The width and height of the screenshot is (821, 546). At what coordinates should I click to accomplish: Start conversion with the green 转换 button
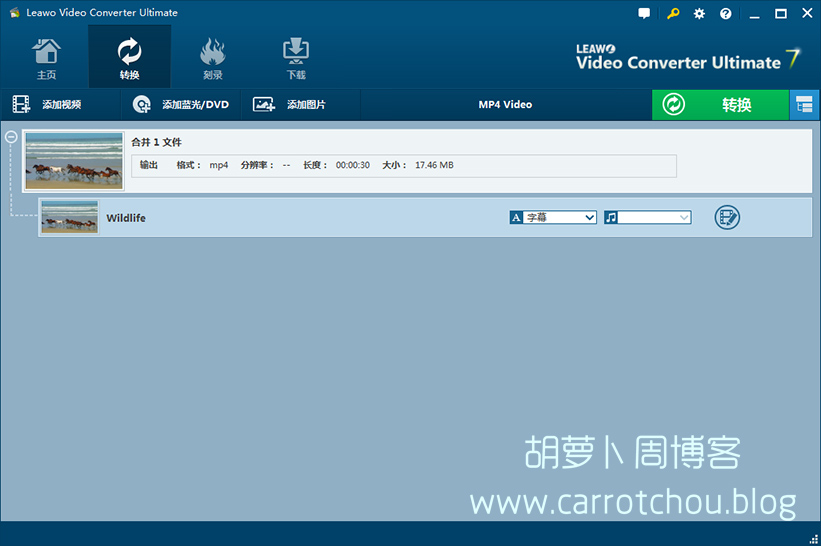(x=720, y=105)
